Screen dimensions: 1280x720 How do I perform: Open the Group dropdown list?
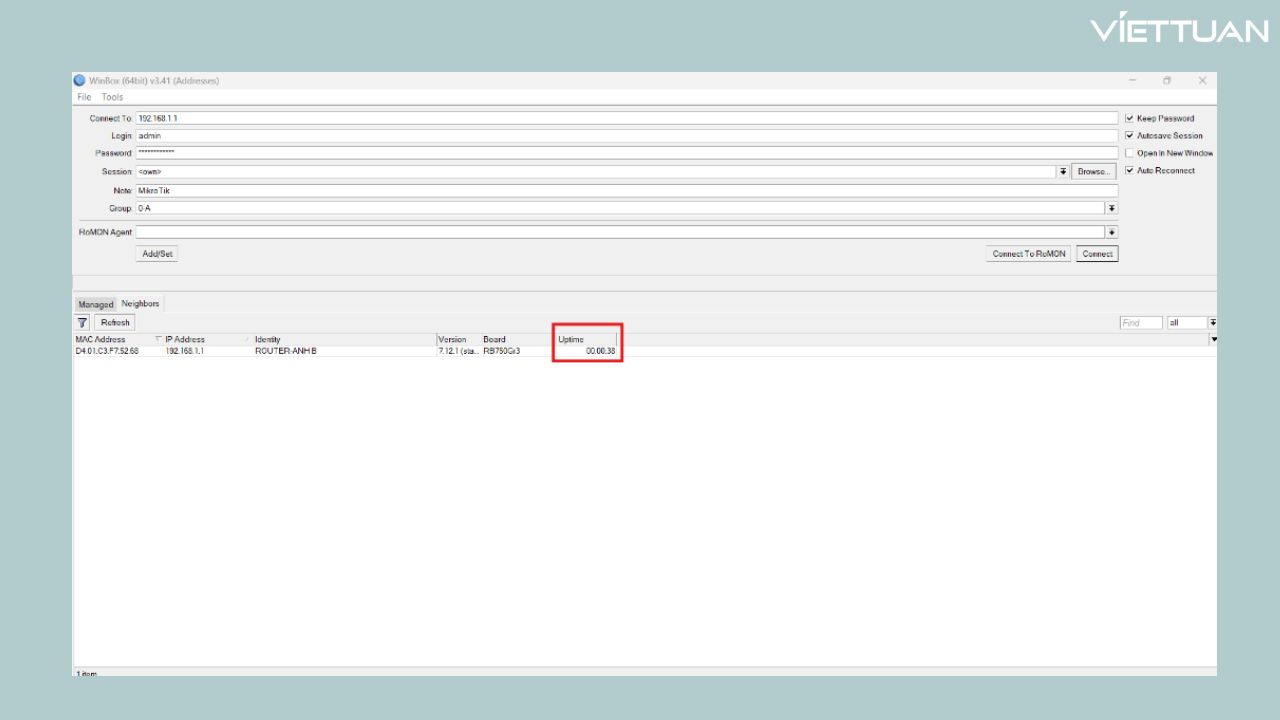tap(1111, 208)
